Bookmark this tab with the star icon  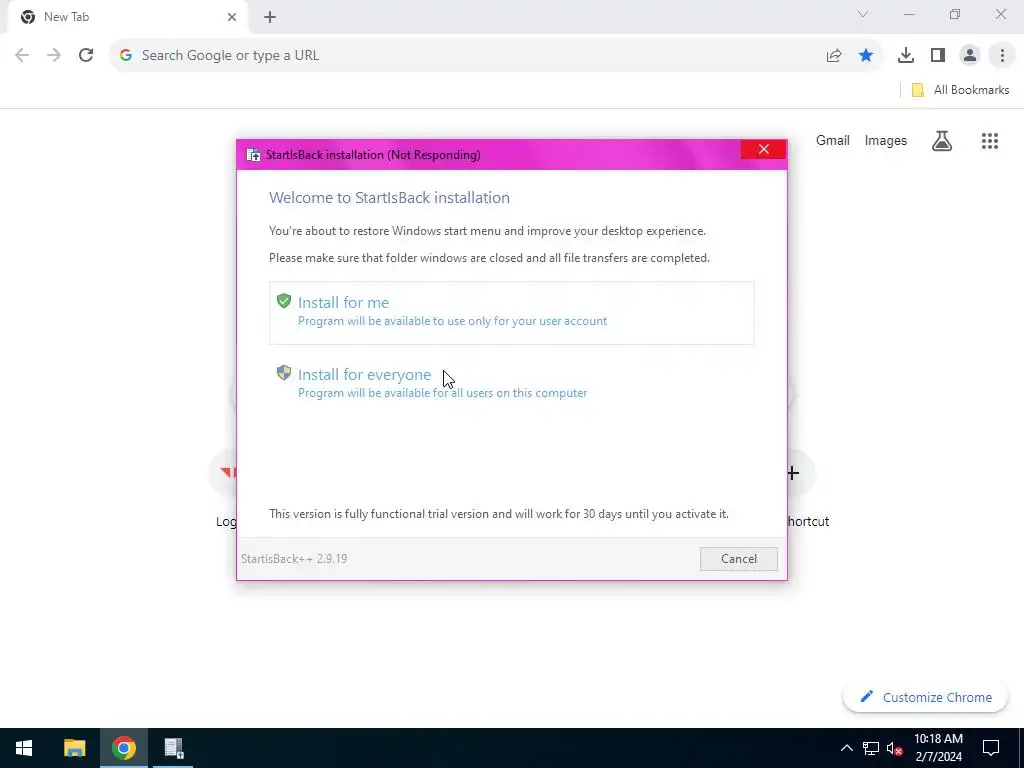(866, 56)
